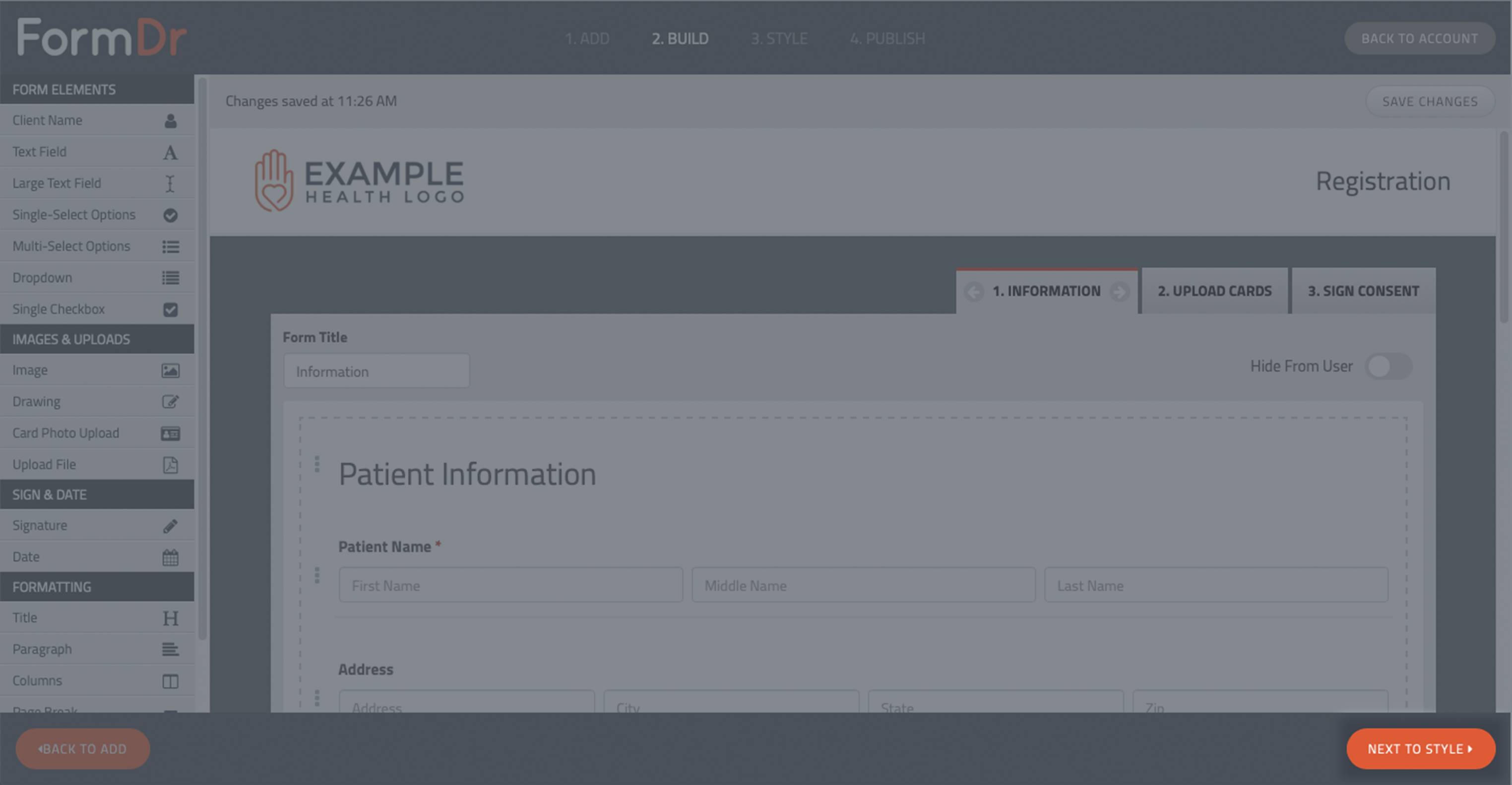Screen dimensions: 1512x785
Task: Click left arrow on Information tab
Action: 974,292
